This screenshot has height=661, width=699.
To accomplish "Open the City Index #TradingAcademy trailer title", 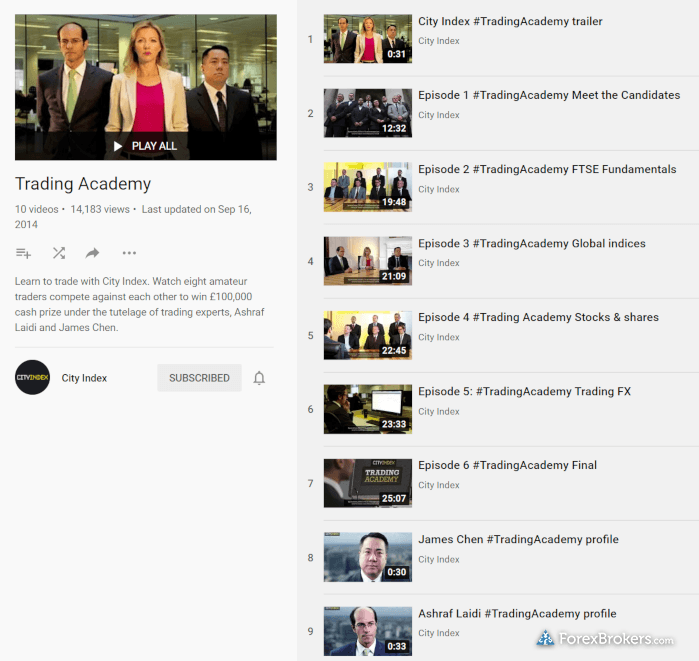I will click(510, 21).
